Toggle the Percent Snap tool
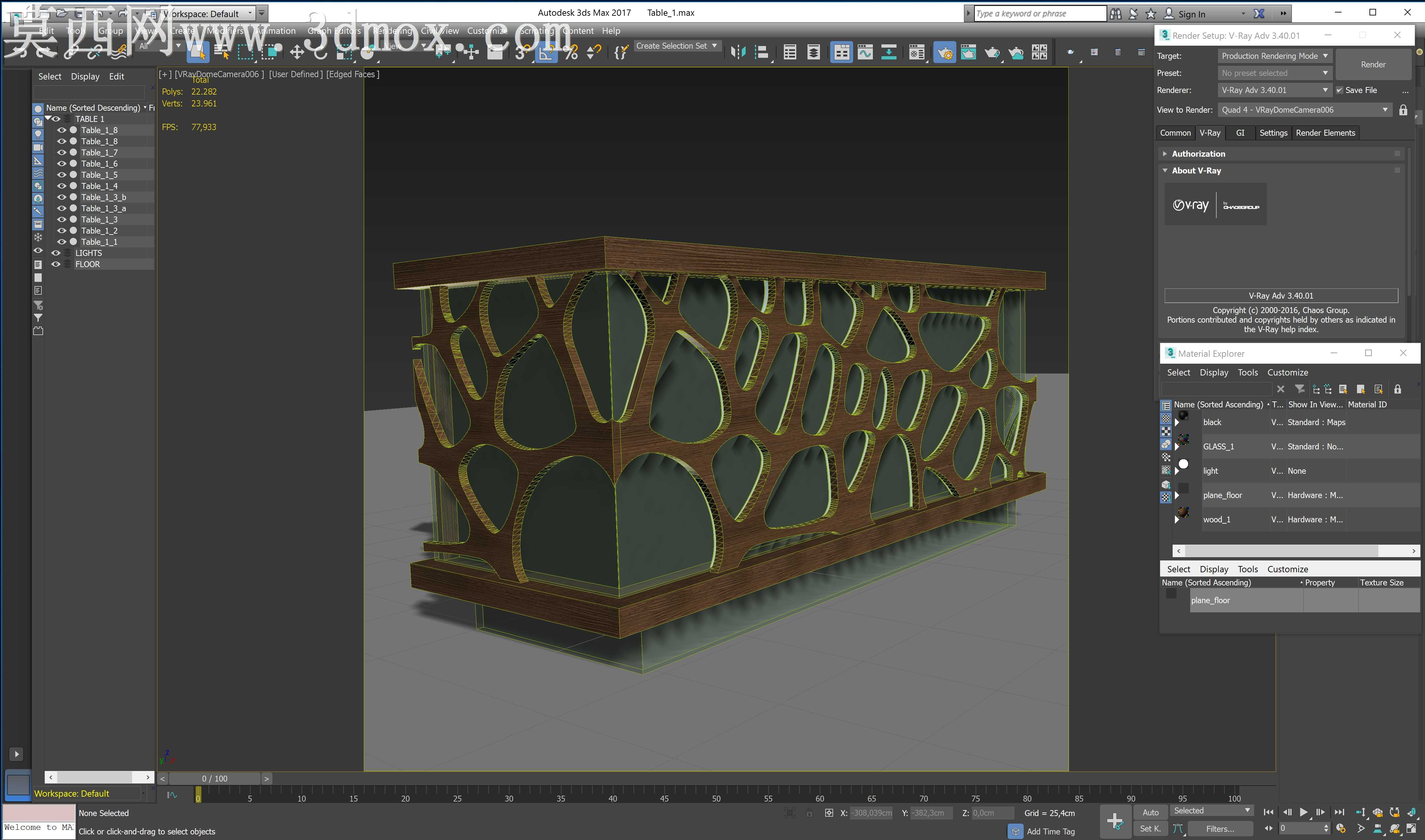Image resolution: width=1425 pixels, height=840 pixels. coord(570,53)
